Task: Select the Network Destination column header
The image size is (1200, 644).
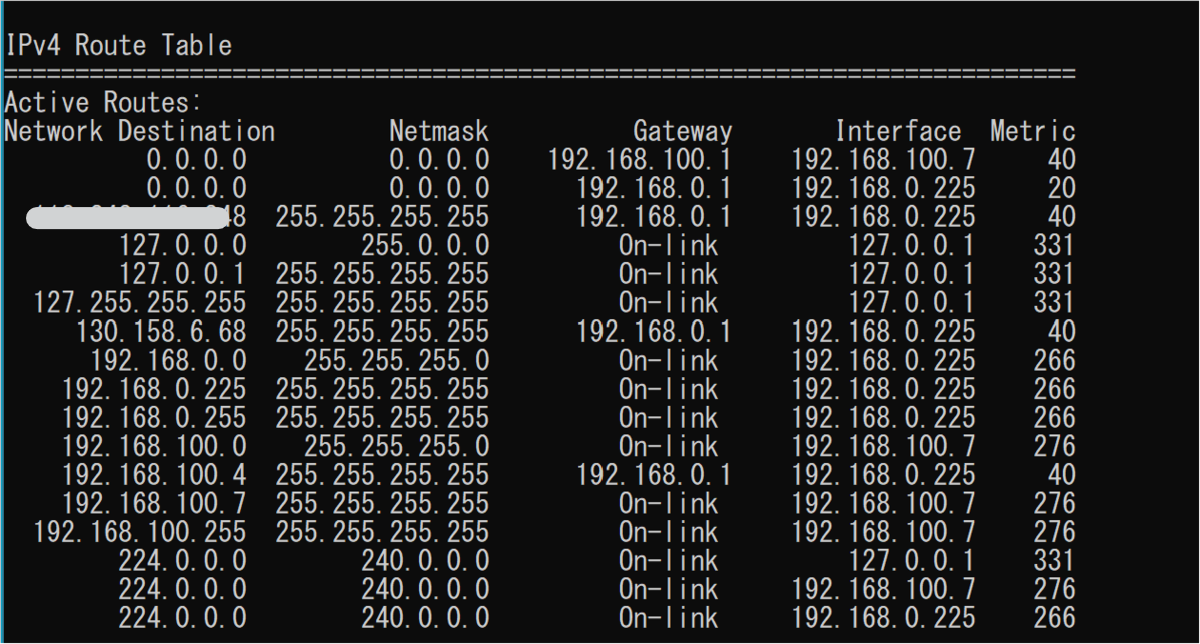Action: pos(139,131)
